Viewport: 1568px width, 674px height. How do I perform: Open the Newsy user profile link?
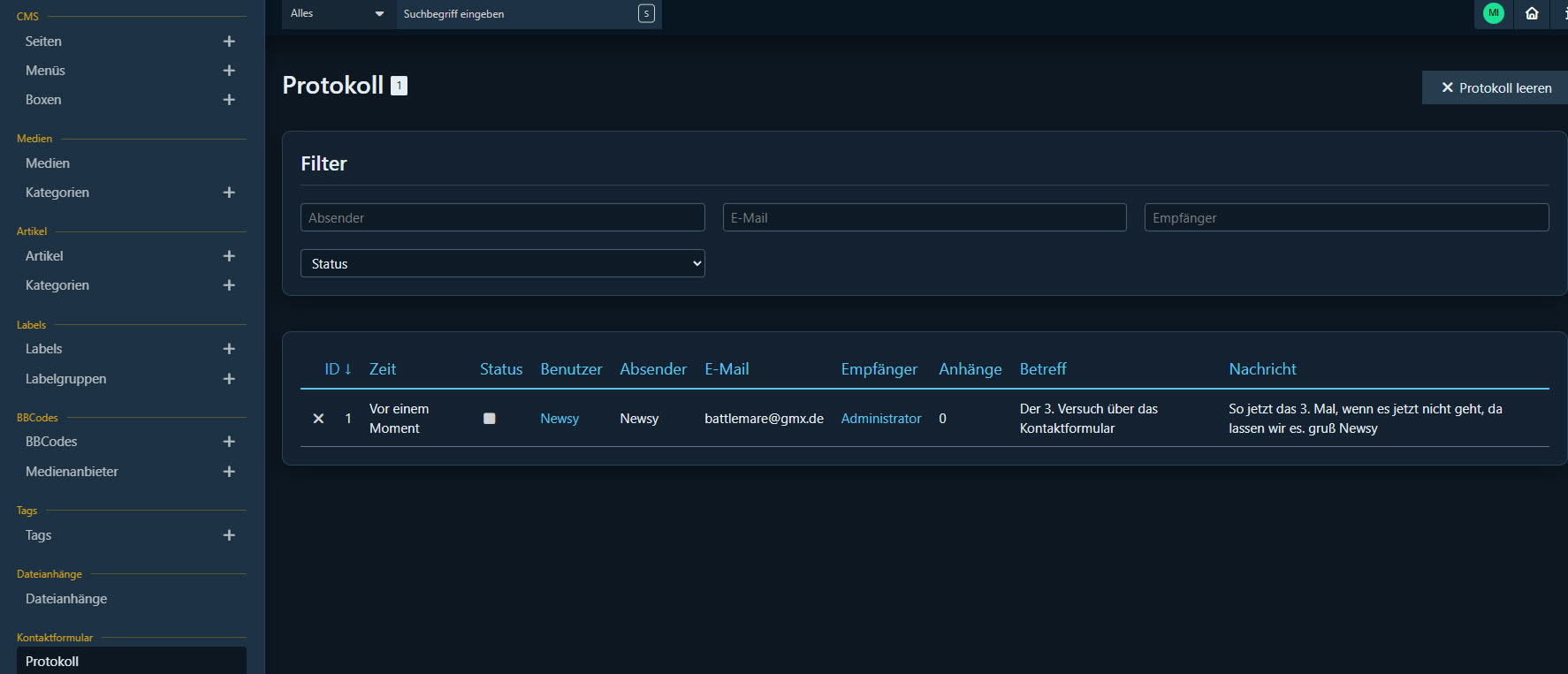coord(559,419)
